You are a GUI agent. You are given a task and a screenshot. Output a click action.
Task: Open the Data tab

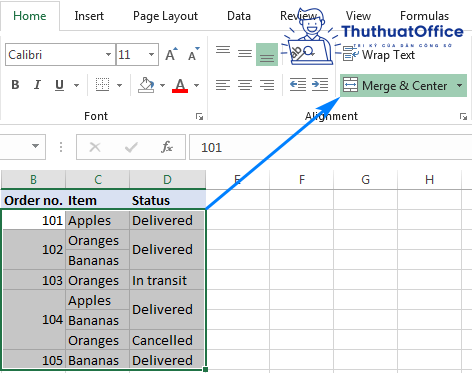coord(239,16)
